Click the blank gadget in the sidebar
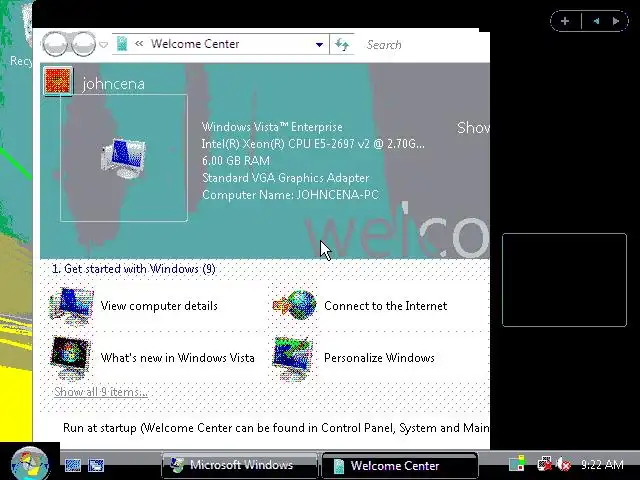 [564, 280]
